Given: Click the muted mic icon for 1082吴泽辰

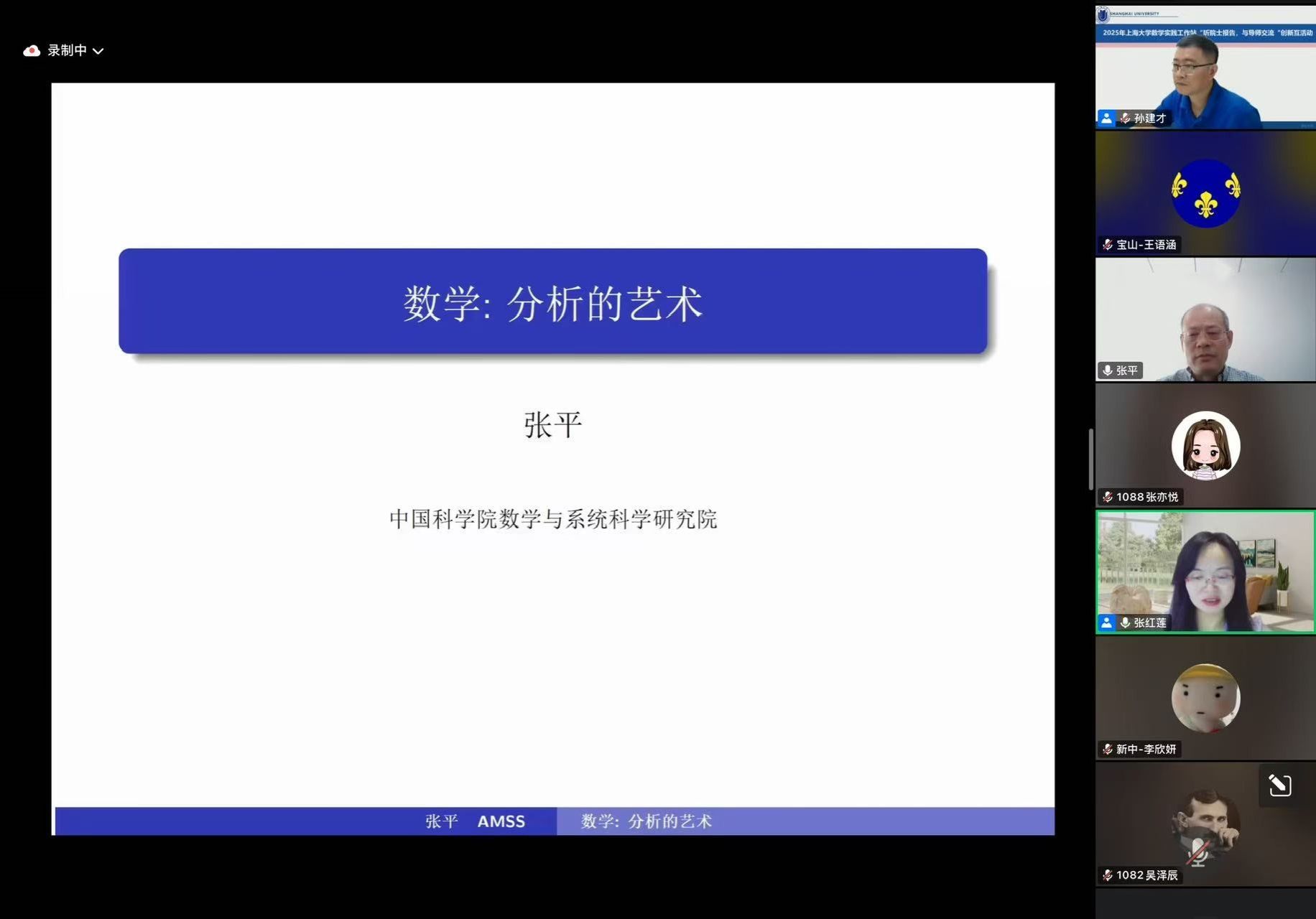Looking at the screenshot, I should click(x=1107, y=875).
